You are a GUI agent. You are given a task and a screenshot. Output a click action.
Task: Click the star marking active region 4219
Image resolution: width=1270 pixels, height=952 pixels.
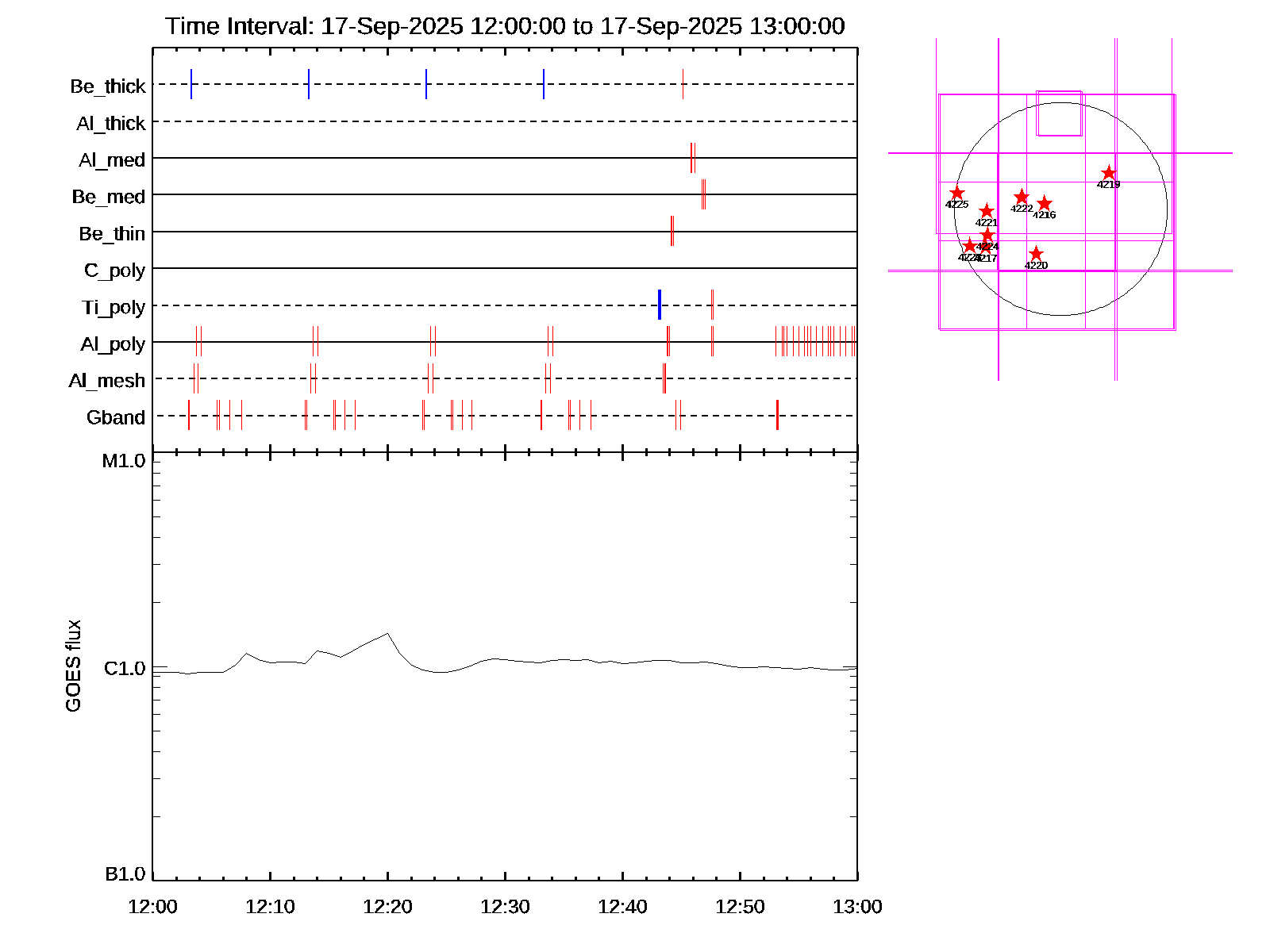pos(1108,173)
